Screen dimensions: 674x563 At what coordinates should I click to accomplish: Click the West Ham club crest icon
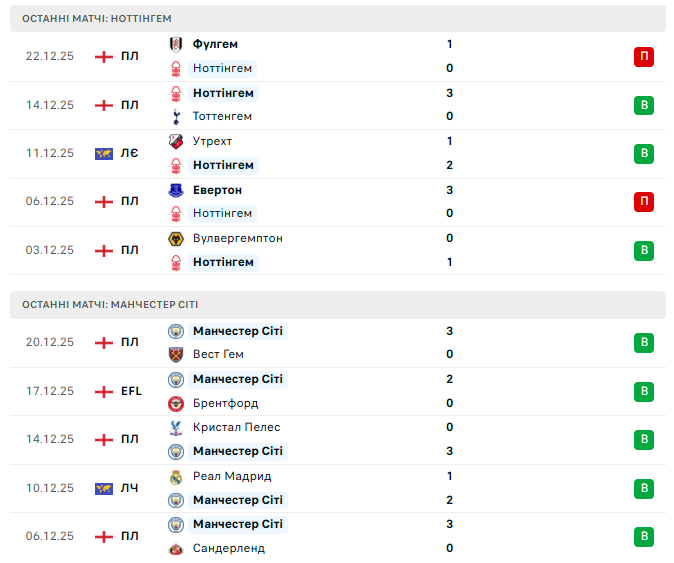point(177,354)
